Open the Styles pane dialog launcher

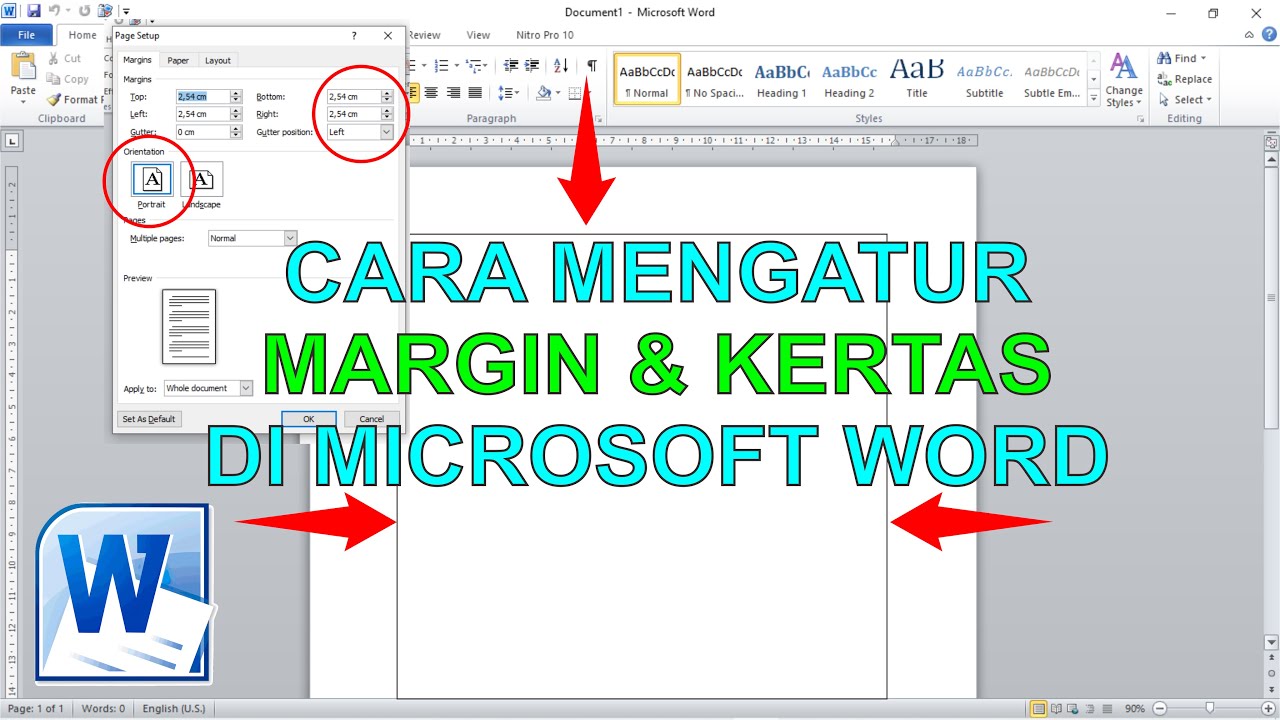pyautogui.click(x=1141, y=119)
